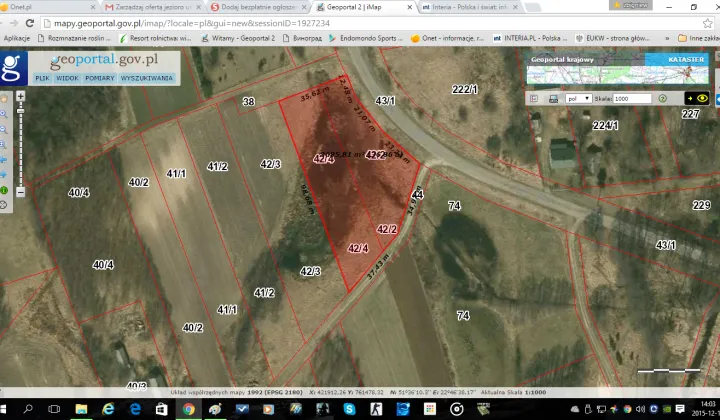This screenshot has height=420, width=720.
Task: Click the minus button on zoom slider
Action: point(20,192)
